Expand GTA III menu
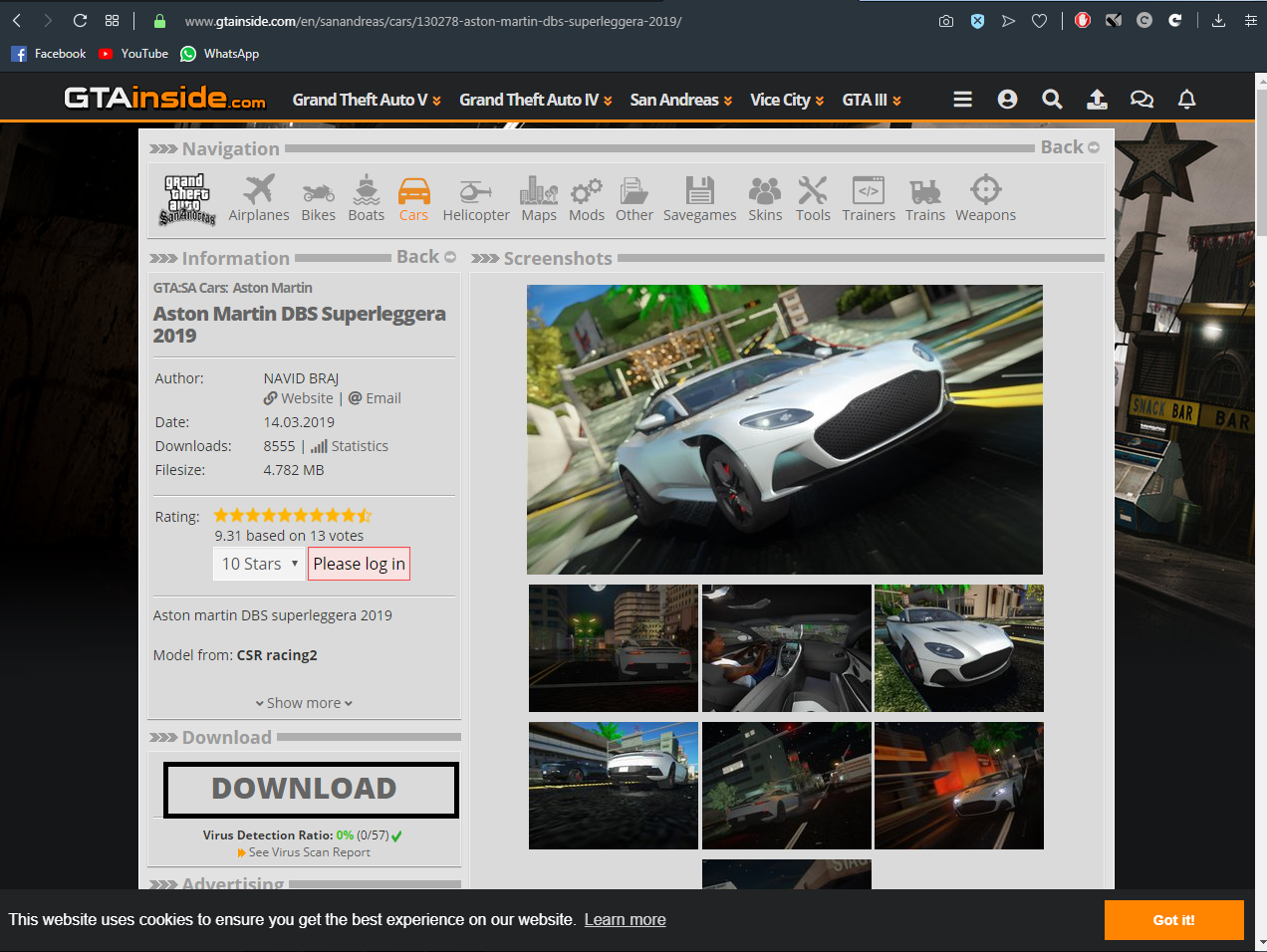1267x952 pixels. click(872, 100)
